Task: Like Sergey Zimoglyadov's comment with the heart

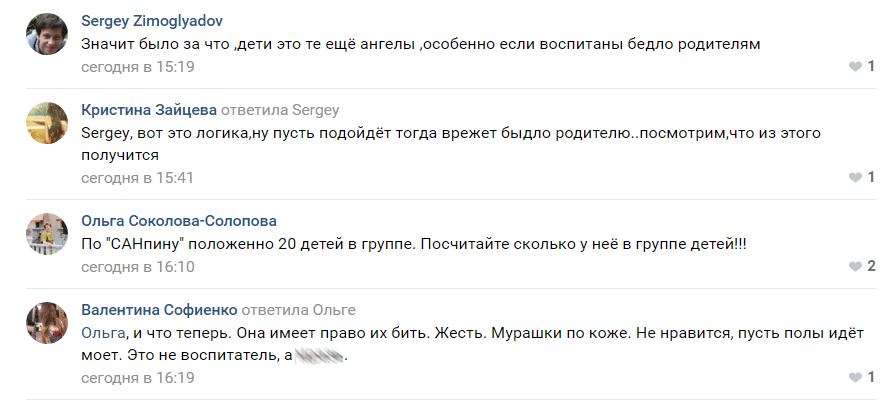Action: [x=855, y=66]
